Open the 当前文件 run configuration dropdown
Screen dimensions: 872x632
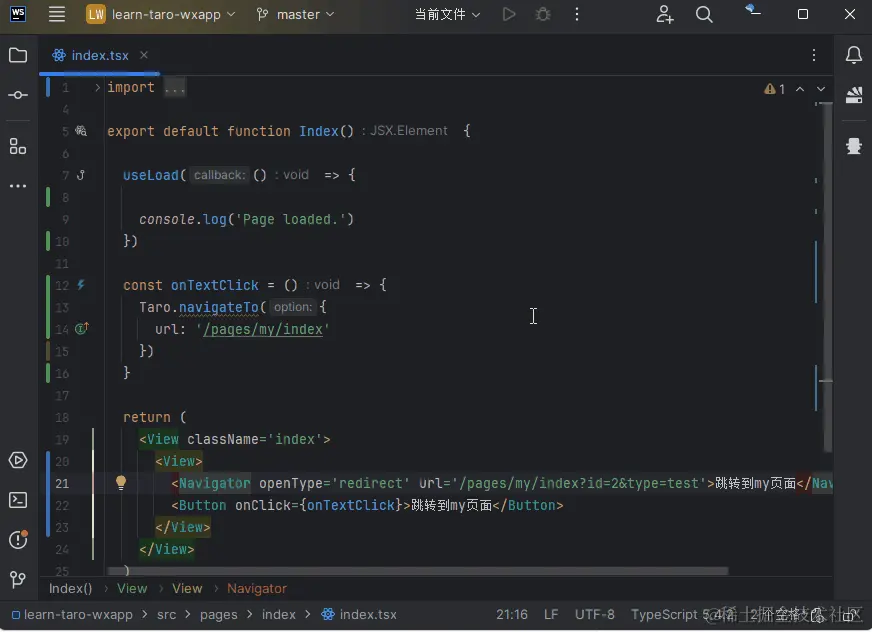(x=447, y=14)
